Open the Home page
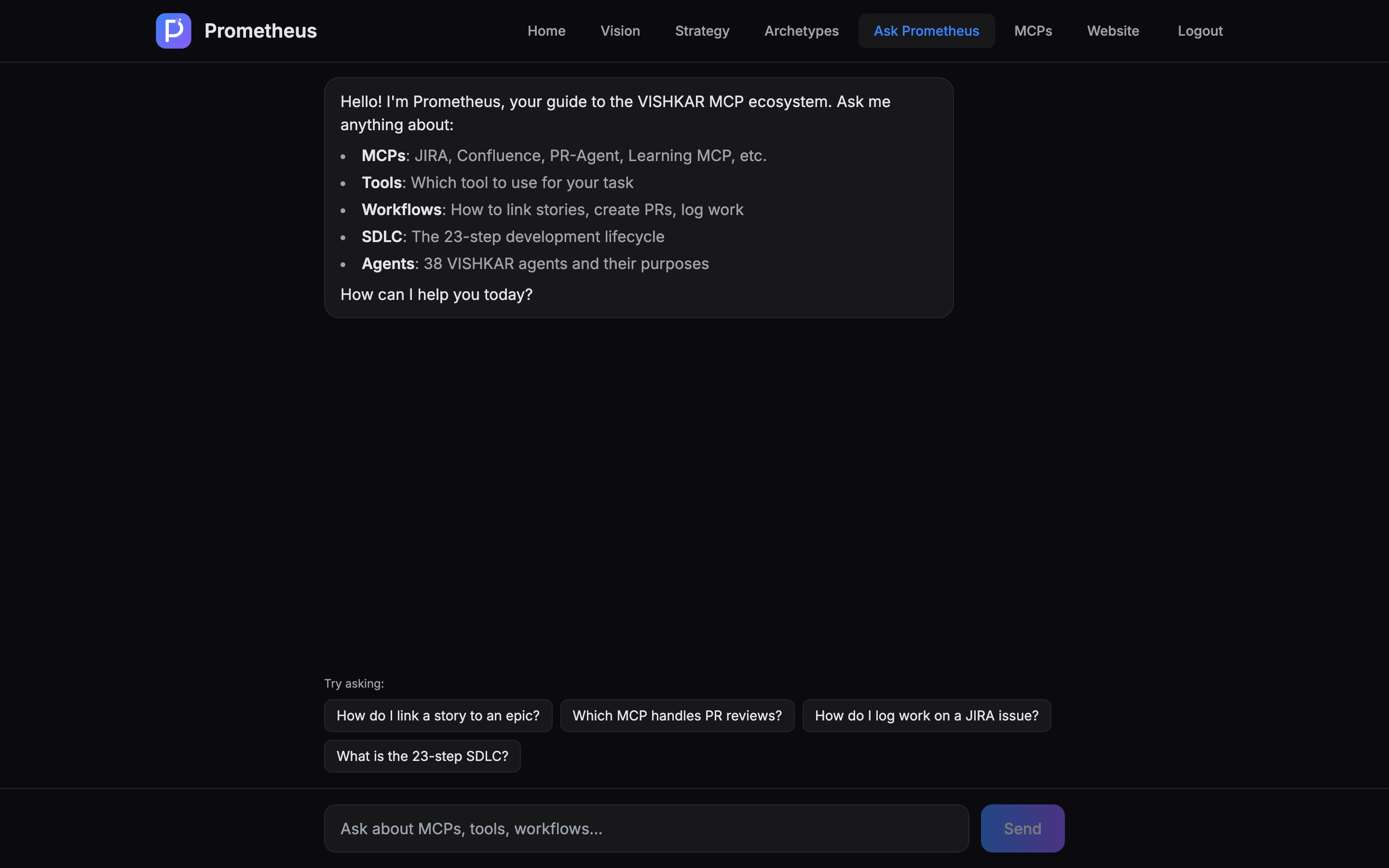This screenshot has height=868, width=1389. tap(546, 30)
